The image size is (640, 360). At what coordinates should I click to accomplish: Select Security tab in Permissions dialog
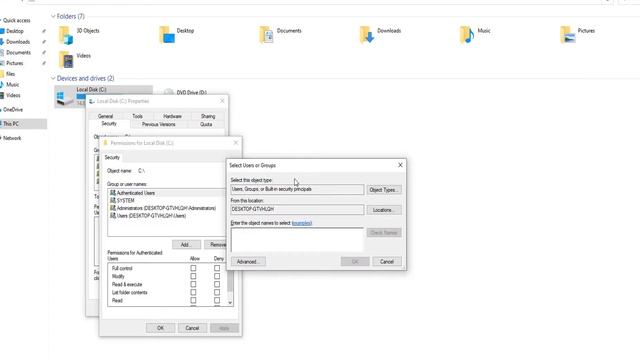coord(112,157)
